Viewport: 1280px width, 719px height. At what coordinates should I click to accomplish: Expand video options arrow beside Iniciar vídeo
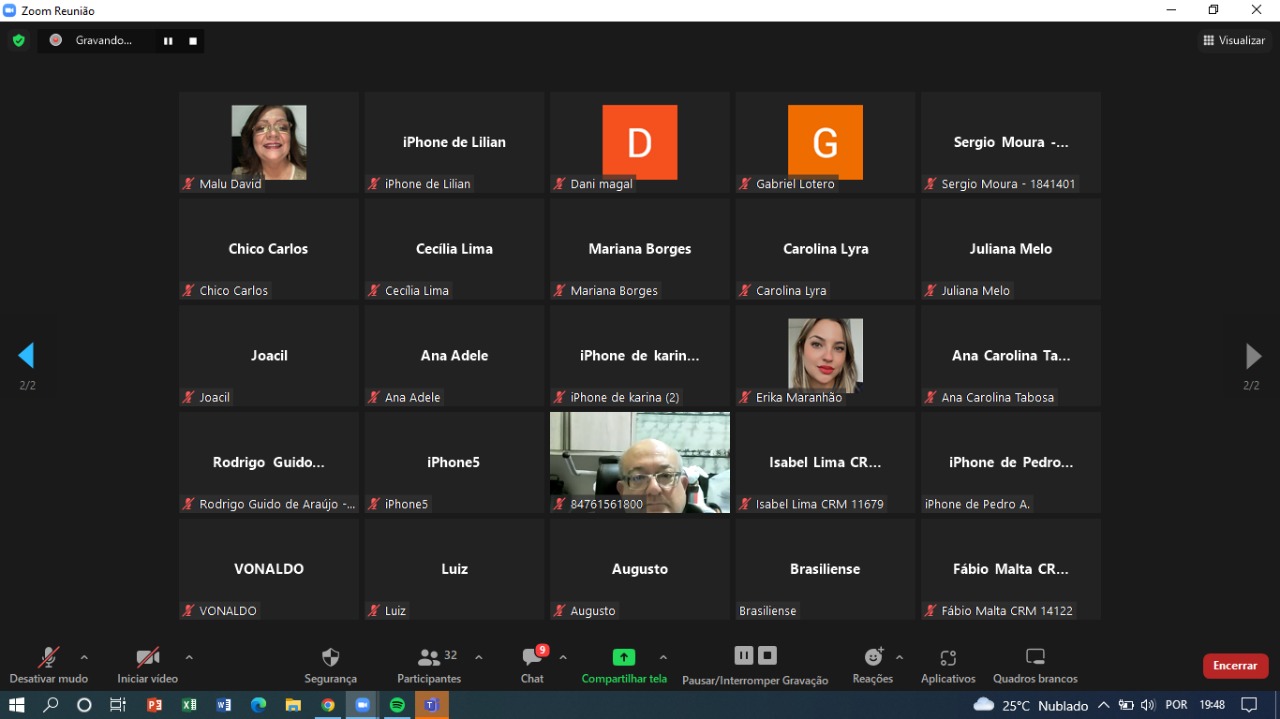click(189, 657)
